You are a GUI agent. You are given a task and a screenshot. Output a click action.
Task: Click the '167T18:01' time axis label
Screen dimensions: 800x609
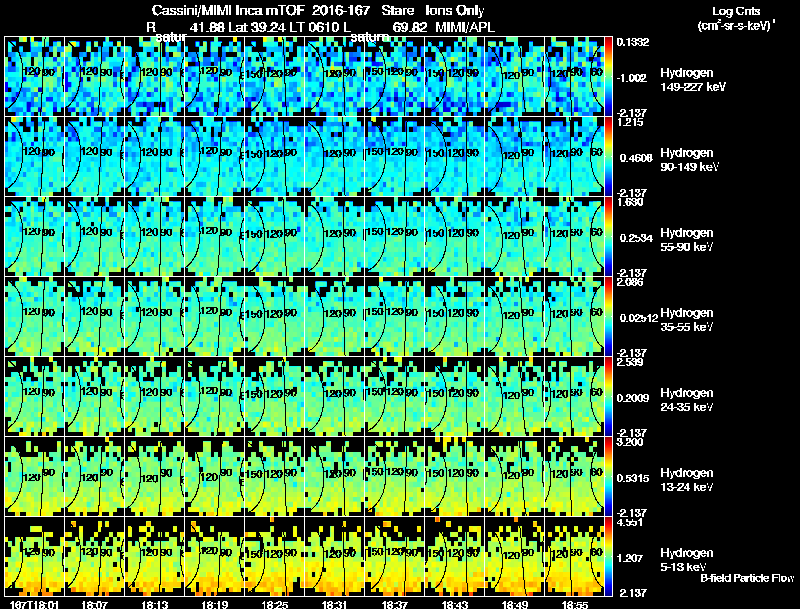point(34,605)
